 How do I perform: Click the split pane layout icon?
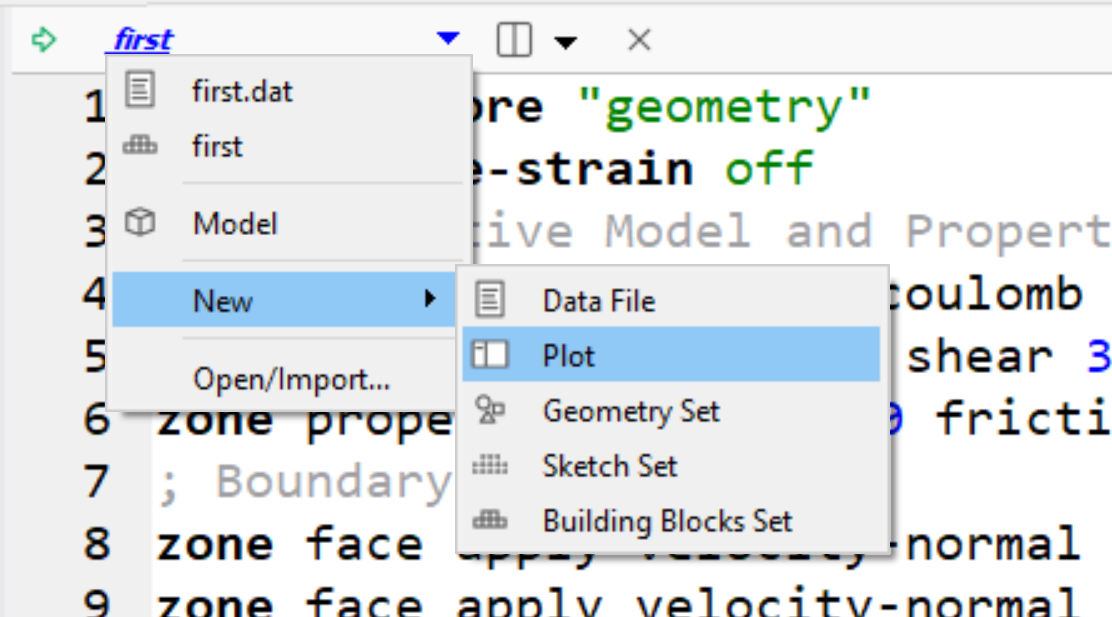(x=513, y=41)
